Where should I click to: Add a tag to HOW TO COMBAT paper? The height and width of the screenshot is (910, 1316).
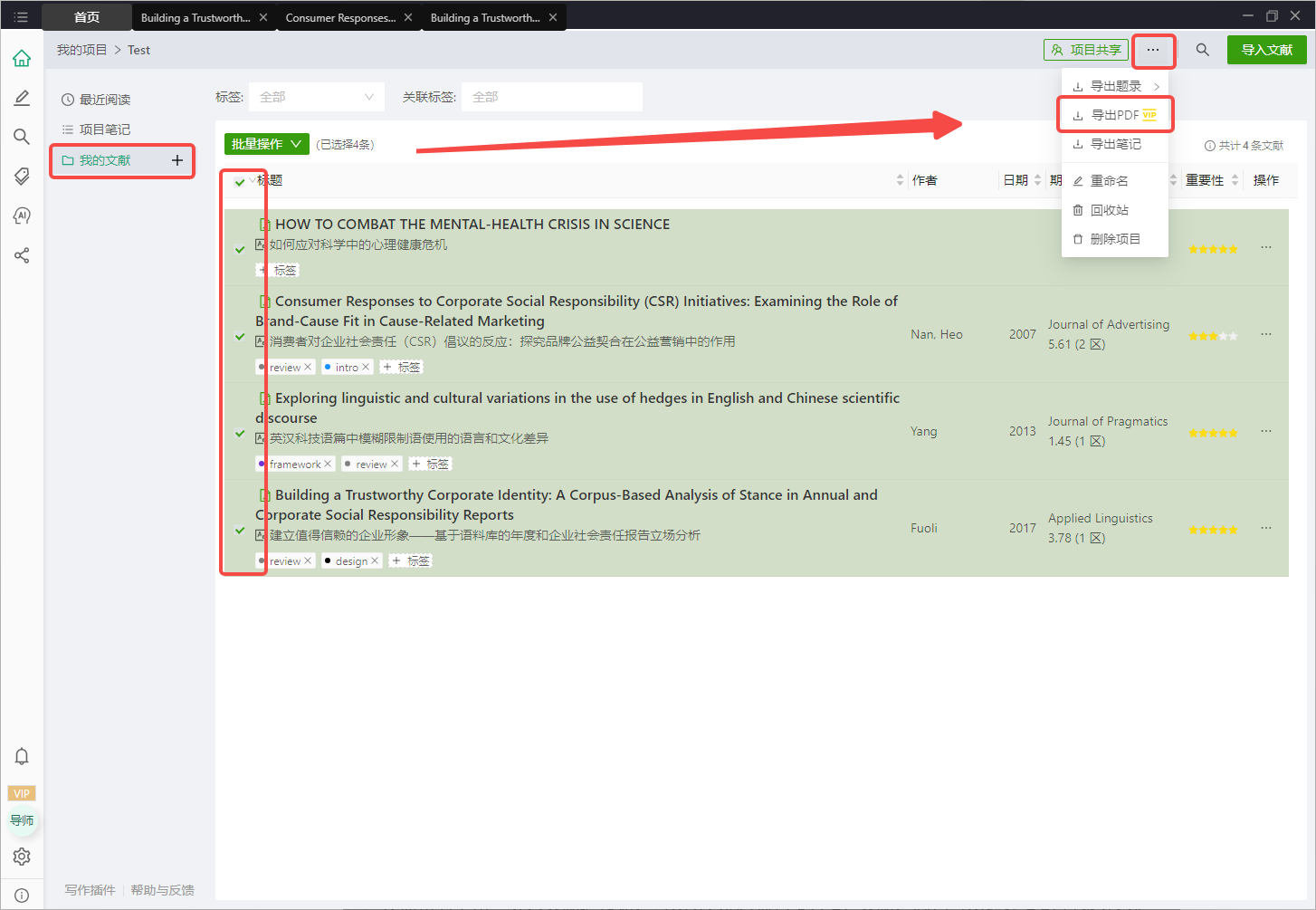coord(279,270)
